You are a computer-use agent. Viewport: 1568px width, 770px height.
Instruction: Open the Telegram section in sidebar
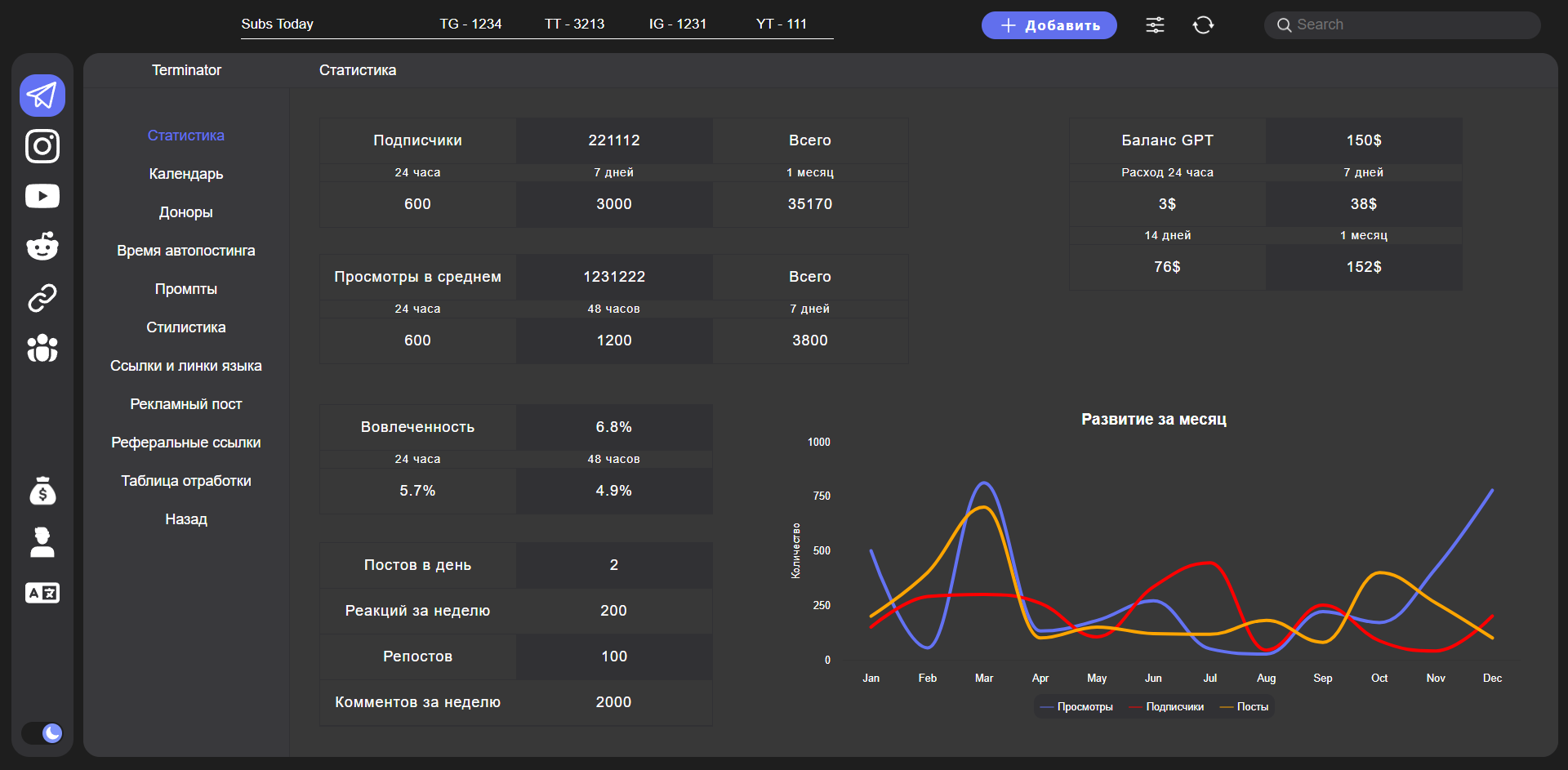42,96
